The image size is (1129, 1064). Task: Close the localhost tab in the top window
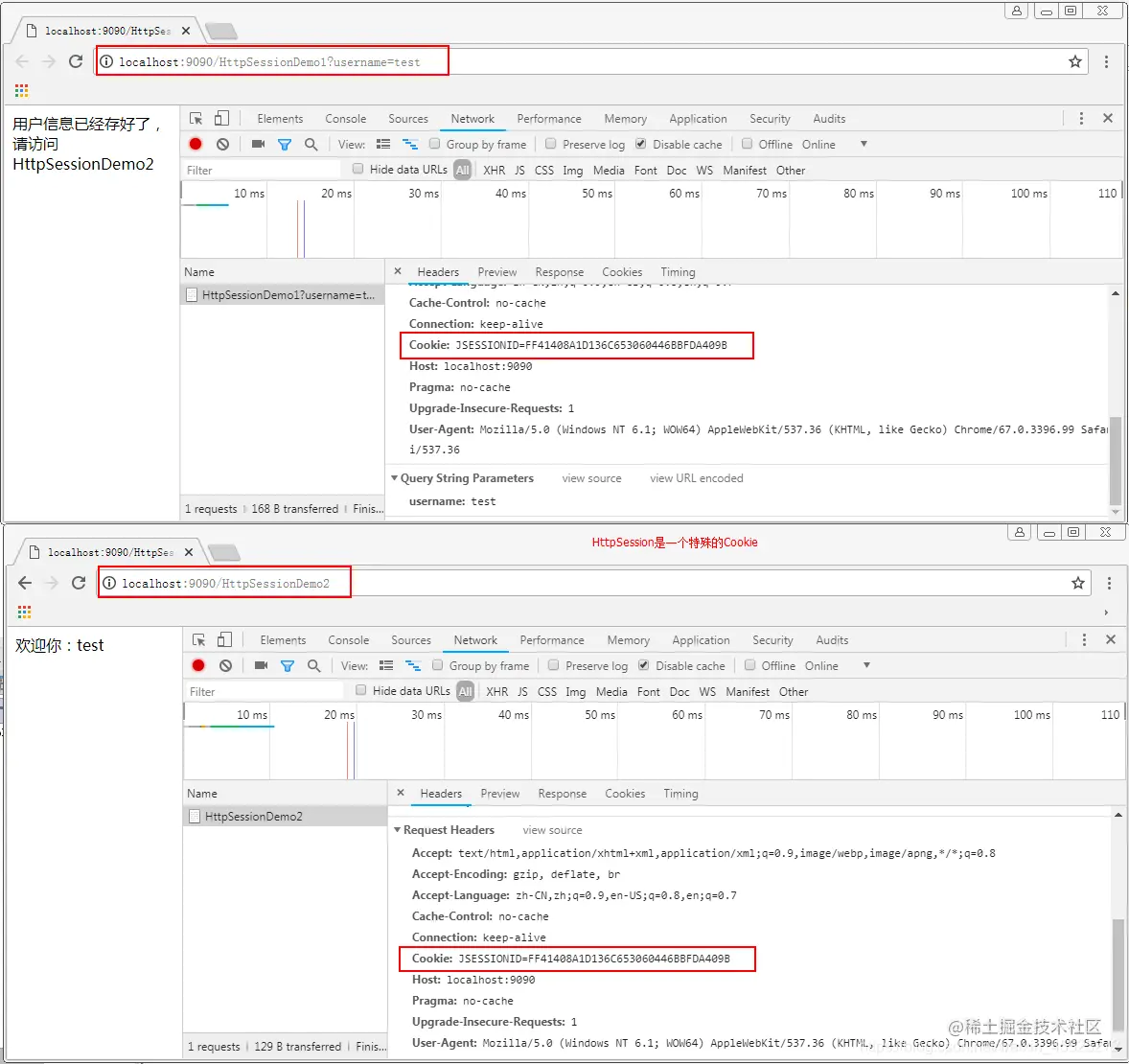click(186, 31)
